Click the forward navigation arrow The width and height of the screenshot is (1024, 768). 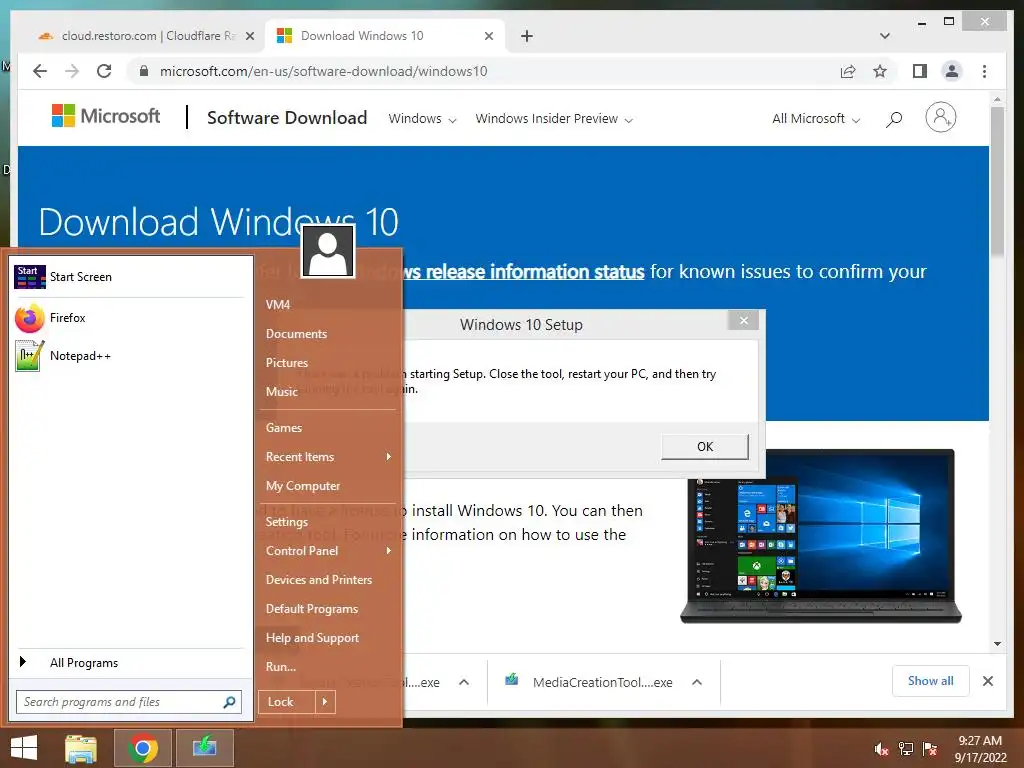[72, 71]
